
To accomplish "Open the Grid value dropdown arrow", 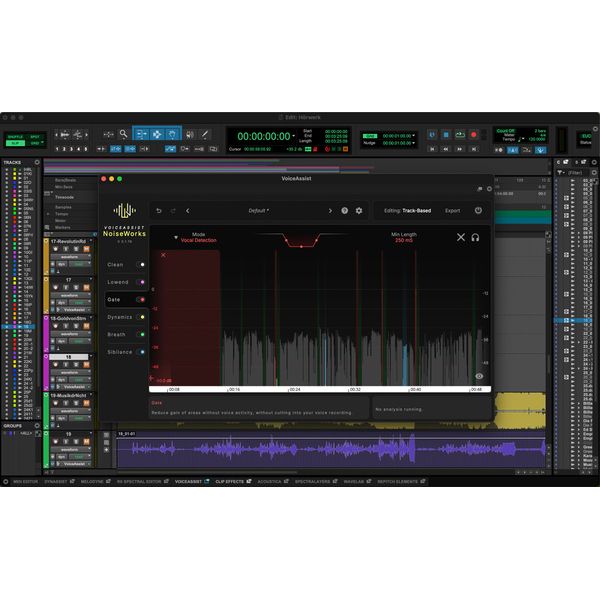I will point(414,135).
